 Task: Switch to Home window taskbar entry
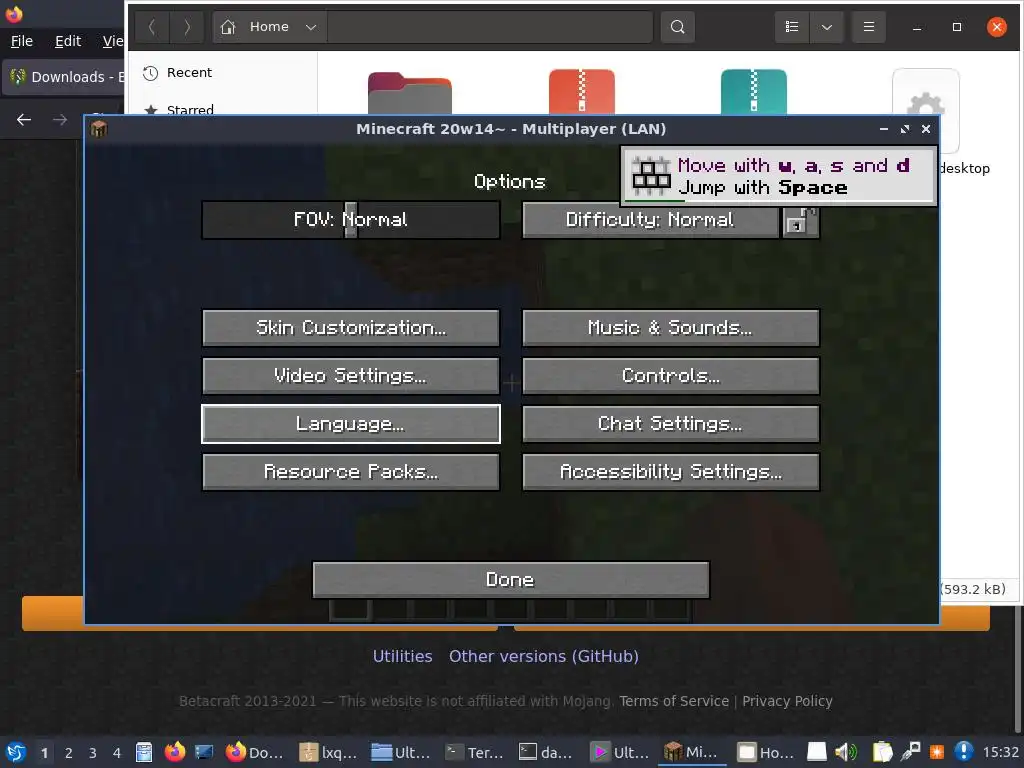coord(765,752)
